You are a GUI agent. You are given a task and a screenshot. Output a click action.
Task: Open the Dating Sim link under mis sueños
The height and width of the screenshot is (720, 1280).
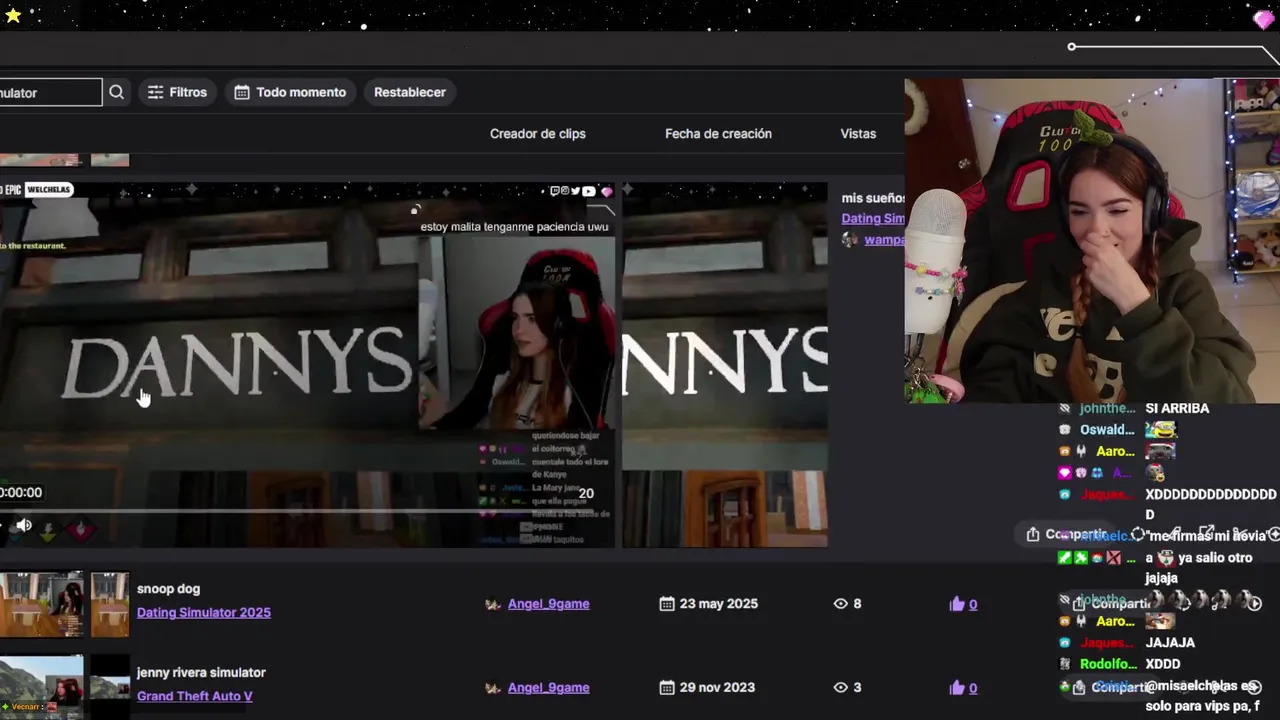873,219
